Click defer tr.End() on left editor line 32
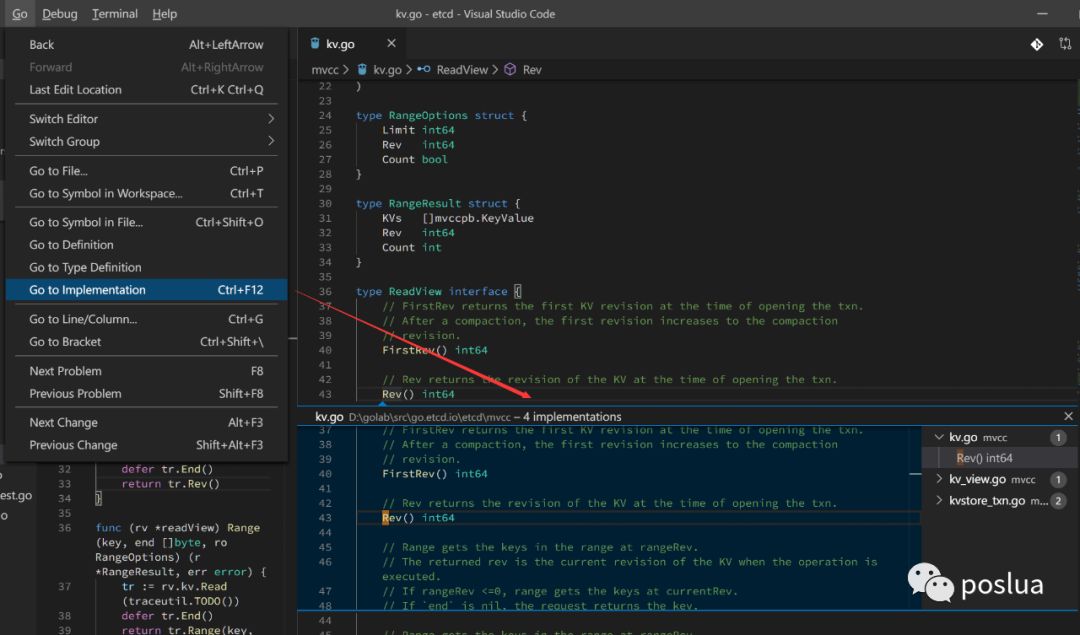 tap(167, 469)
